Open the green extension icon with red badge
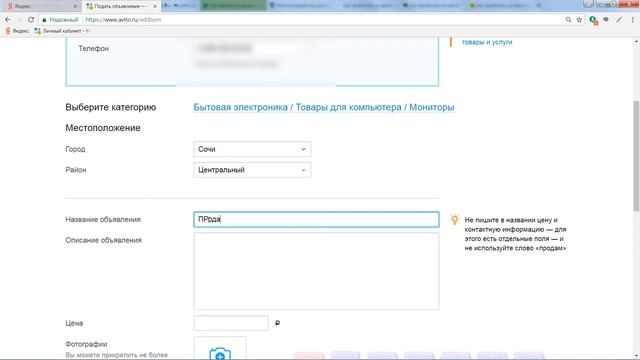640x360 pixels. click(x=593, y=20)
